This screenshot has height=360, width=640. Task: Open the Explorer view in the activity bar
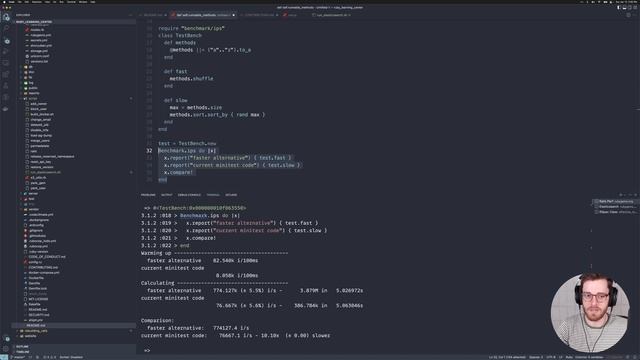click(x=6, y=17)
